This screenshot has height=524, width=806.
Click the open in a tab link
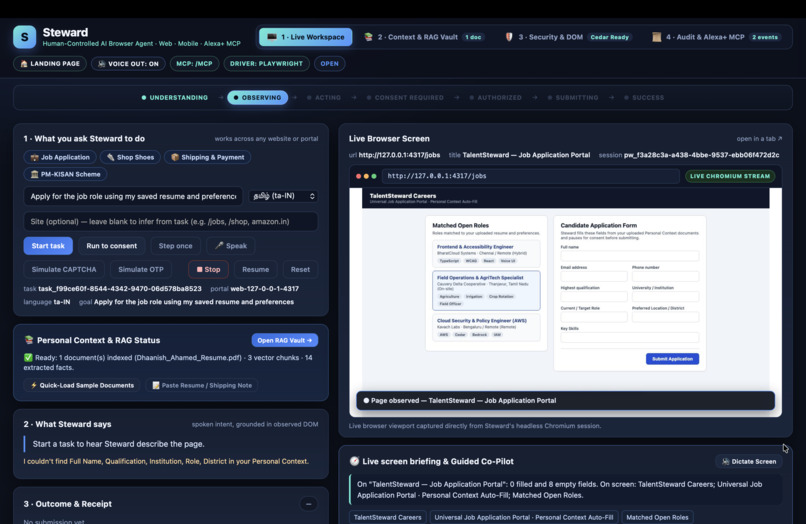(x=759, y=139)
